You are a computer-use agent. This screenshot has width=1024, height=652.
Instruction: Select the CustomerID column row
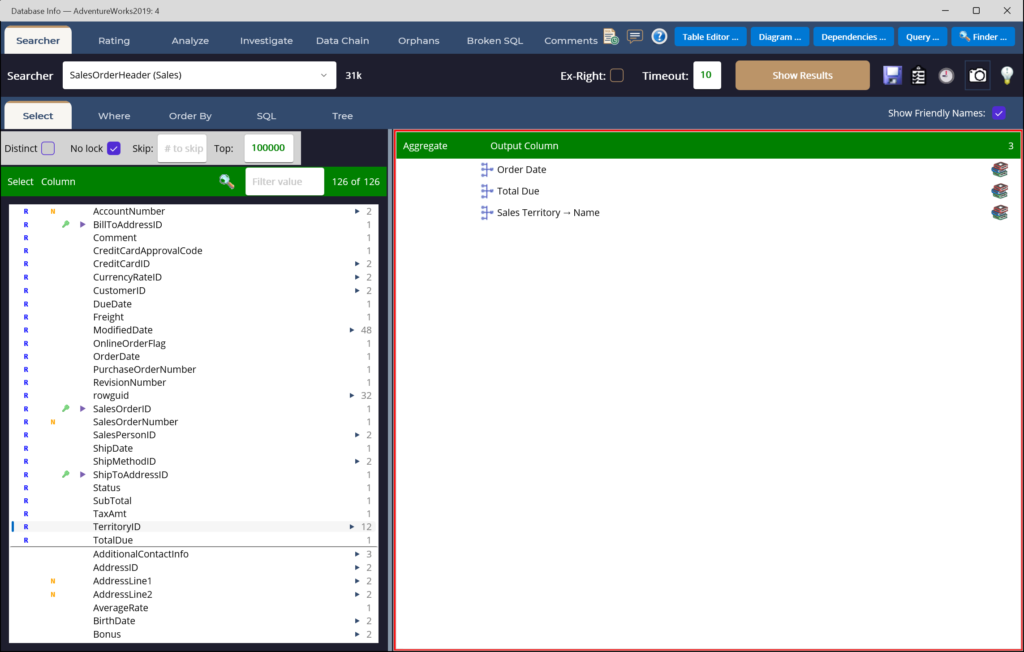195,290
